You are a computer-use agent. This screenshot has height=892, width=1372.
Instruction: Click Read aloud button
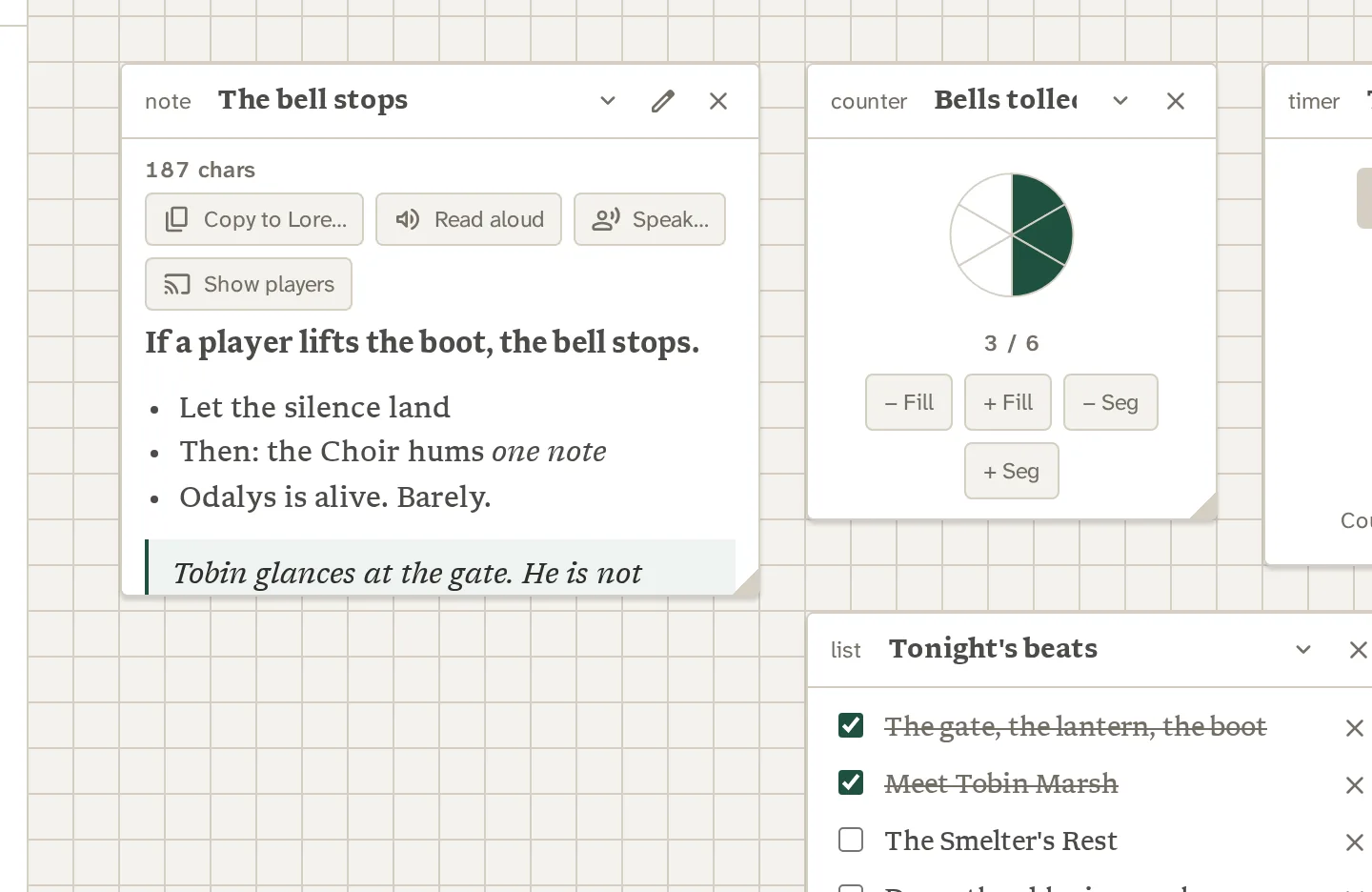(469, 219)
